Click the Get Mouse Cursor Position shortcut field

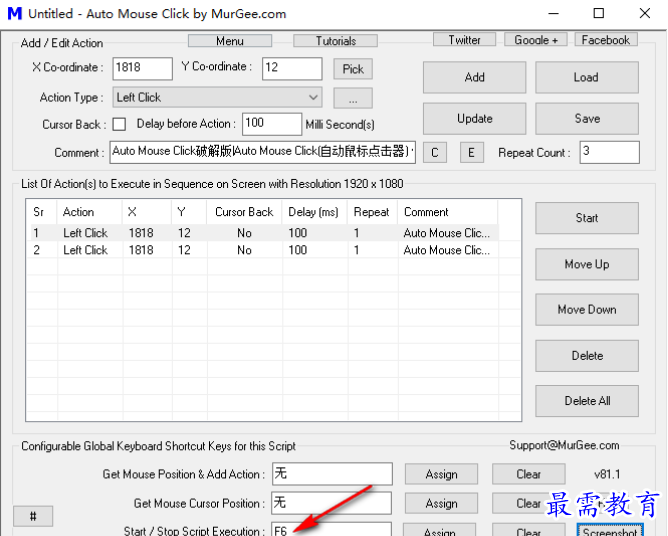tap(331, 503)
